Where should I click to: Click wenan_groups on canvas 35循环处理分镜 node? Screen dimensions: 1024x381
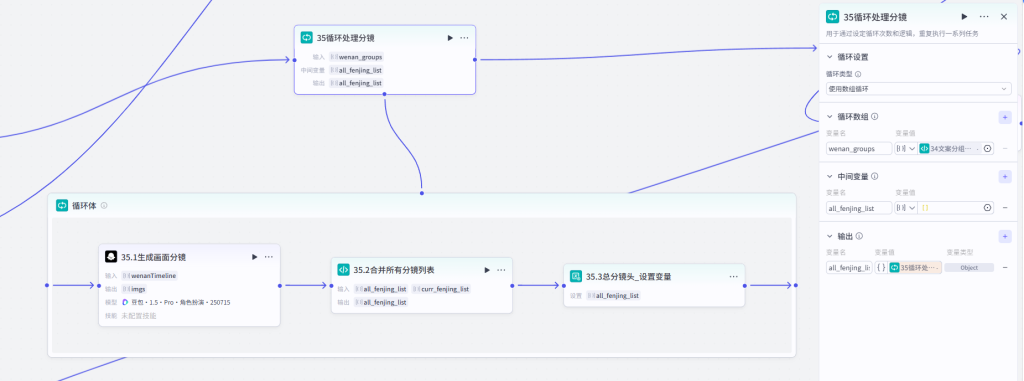357,57
